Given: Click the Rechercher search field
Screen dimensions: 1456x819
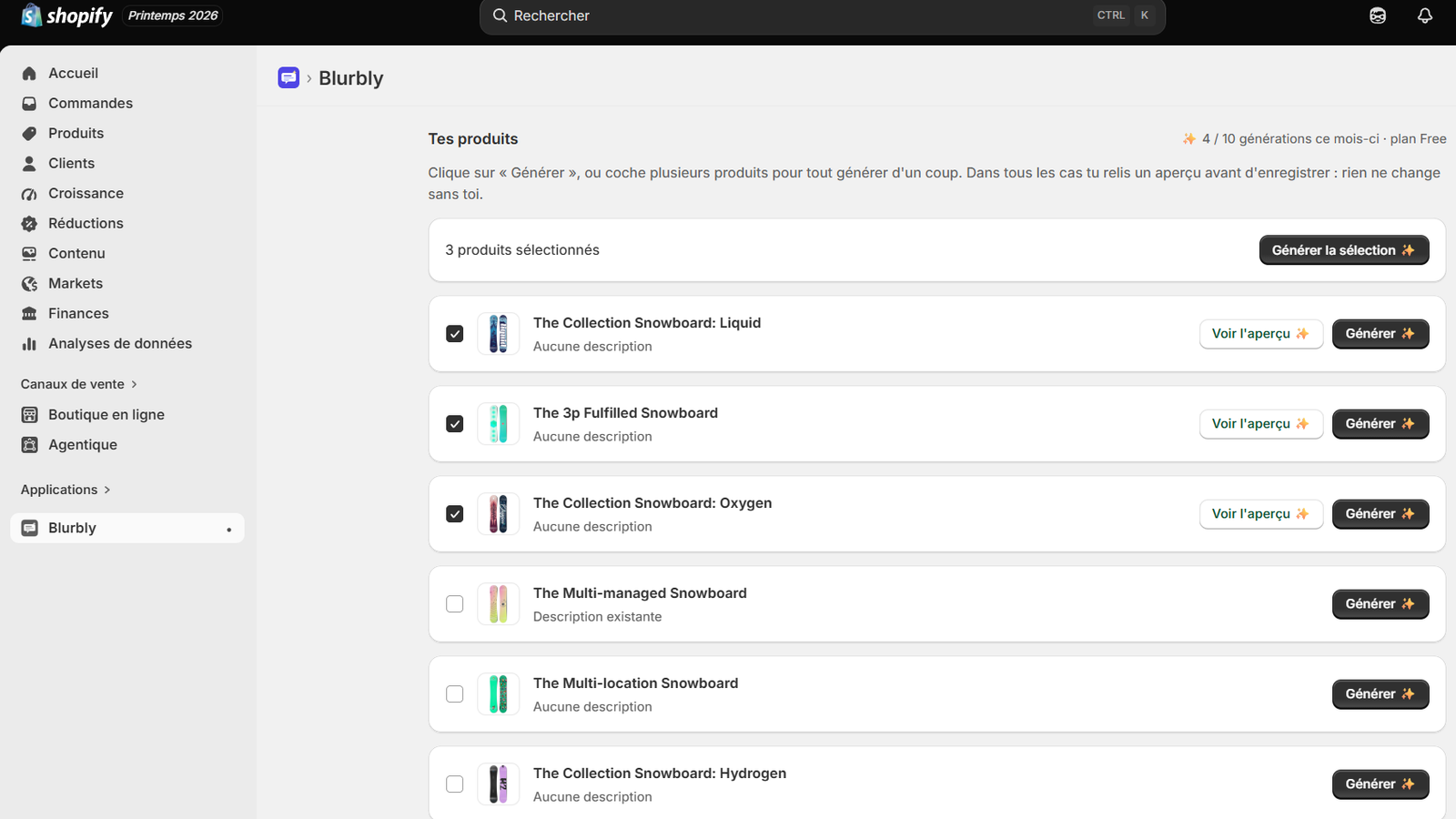Looking at the screenshot, I should pos(823,15).
